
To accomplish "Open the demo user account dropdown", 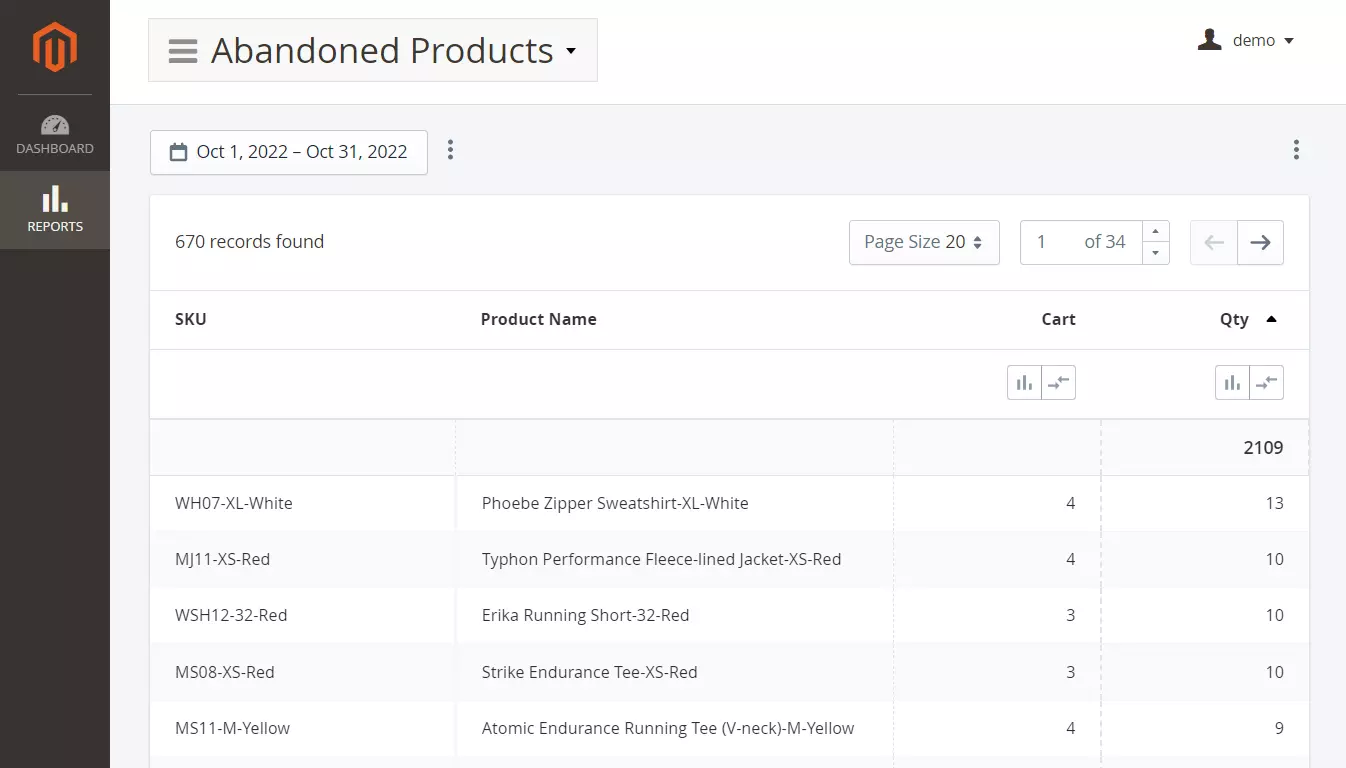I will pyautogui.click(x=1246, y=41).
